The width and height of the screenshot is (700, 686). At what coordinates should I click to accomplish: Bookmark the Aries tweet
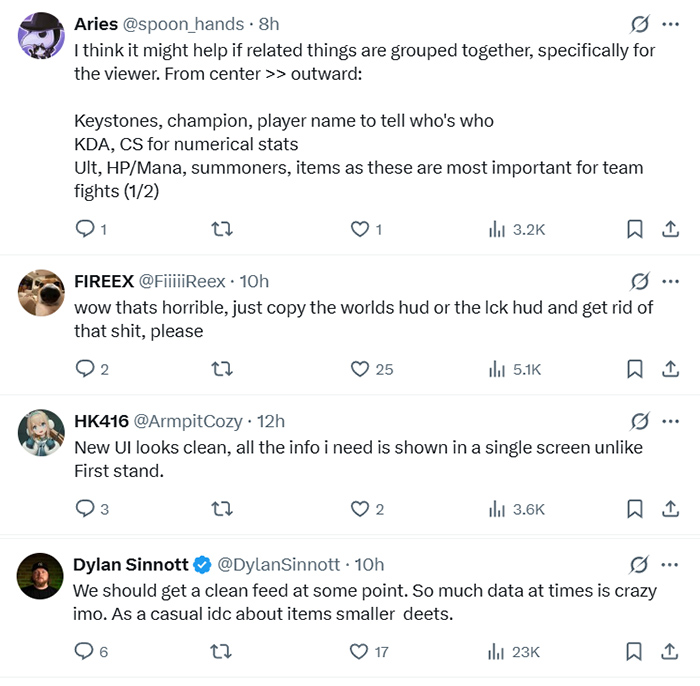coord(634,230)
